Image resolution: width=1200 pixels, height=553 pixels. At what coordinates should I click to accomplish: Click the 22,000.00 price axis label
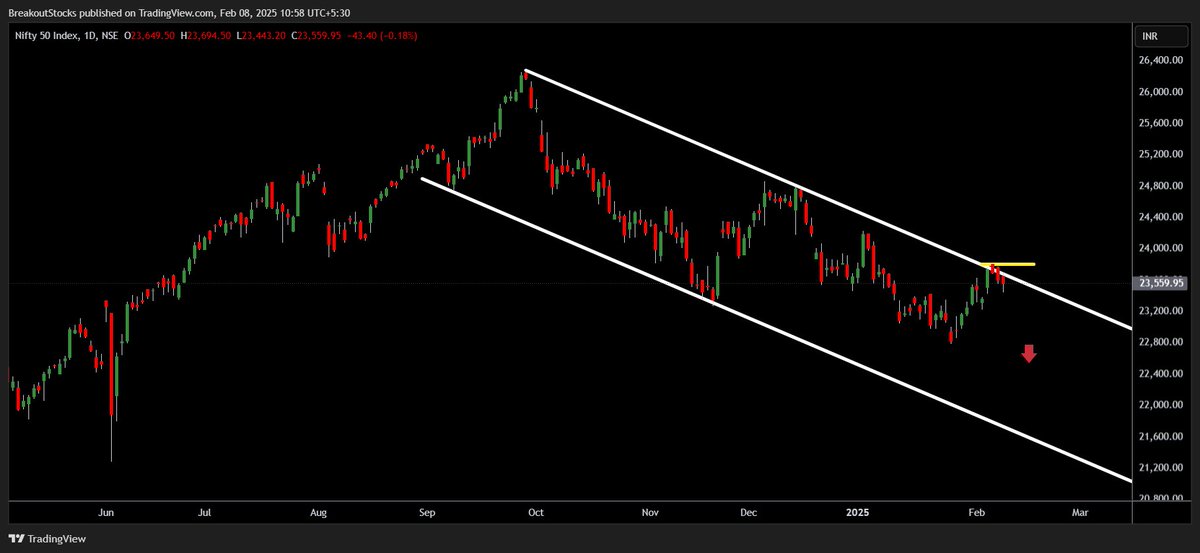(x=1161, y=405)
